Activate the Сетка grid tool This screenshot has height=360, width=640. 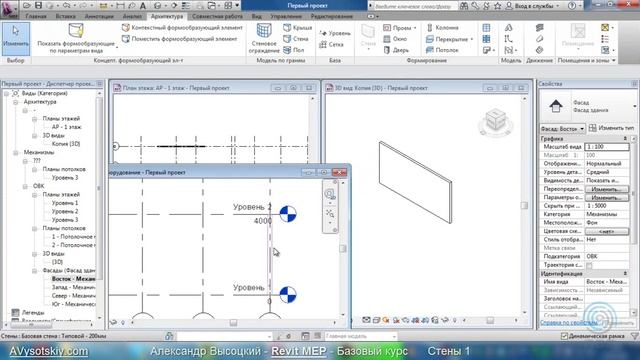pos(331,44)
